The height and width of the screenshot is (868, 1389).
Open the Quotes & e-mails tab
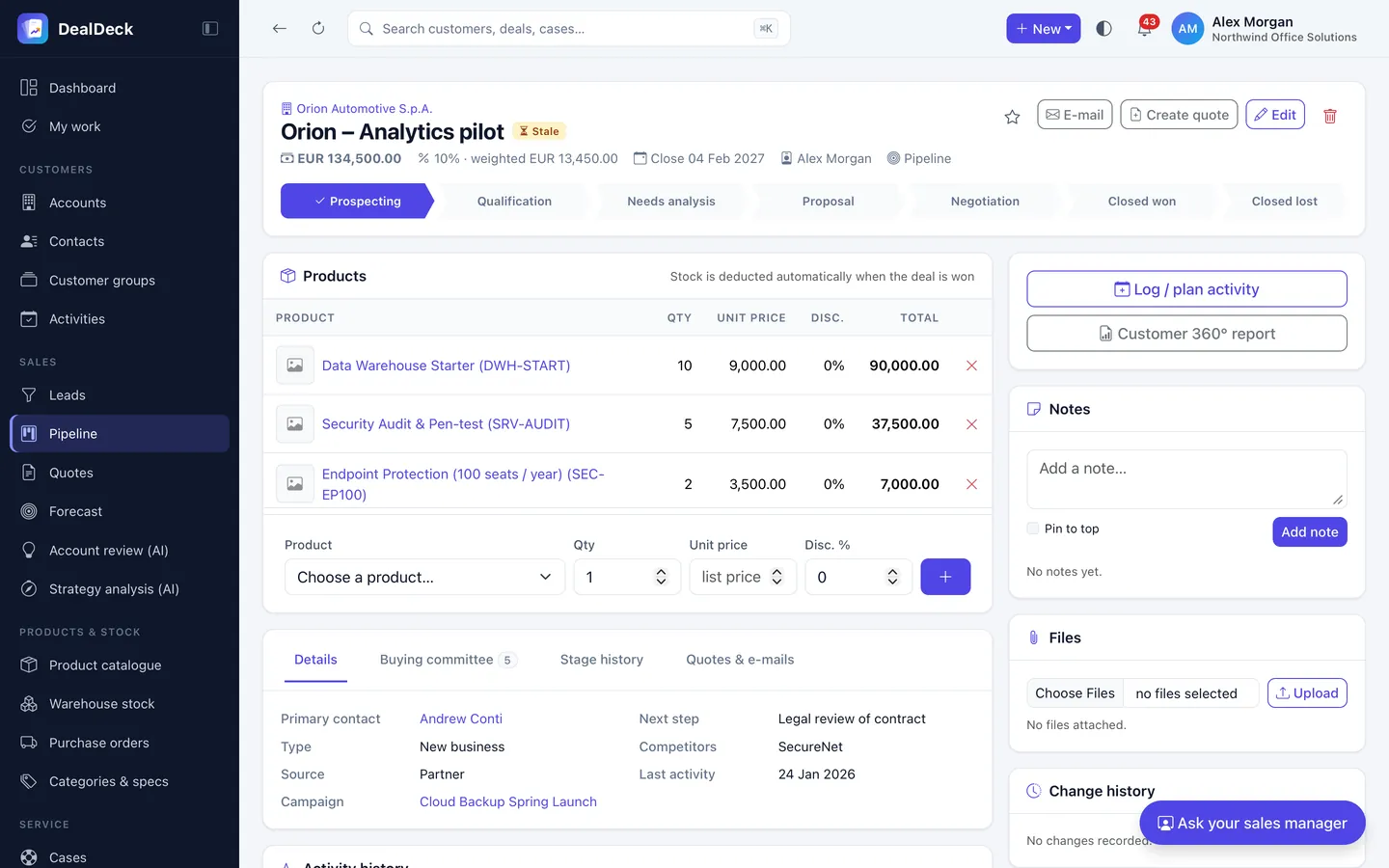point(740,660)
